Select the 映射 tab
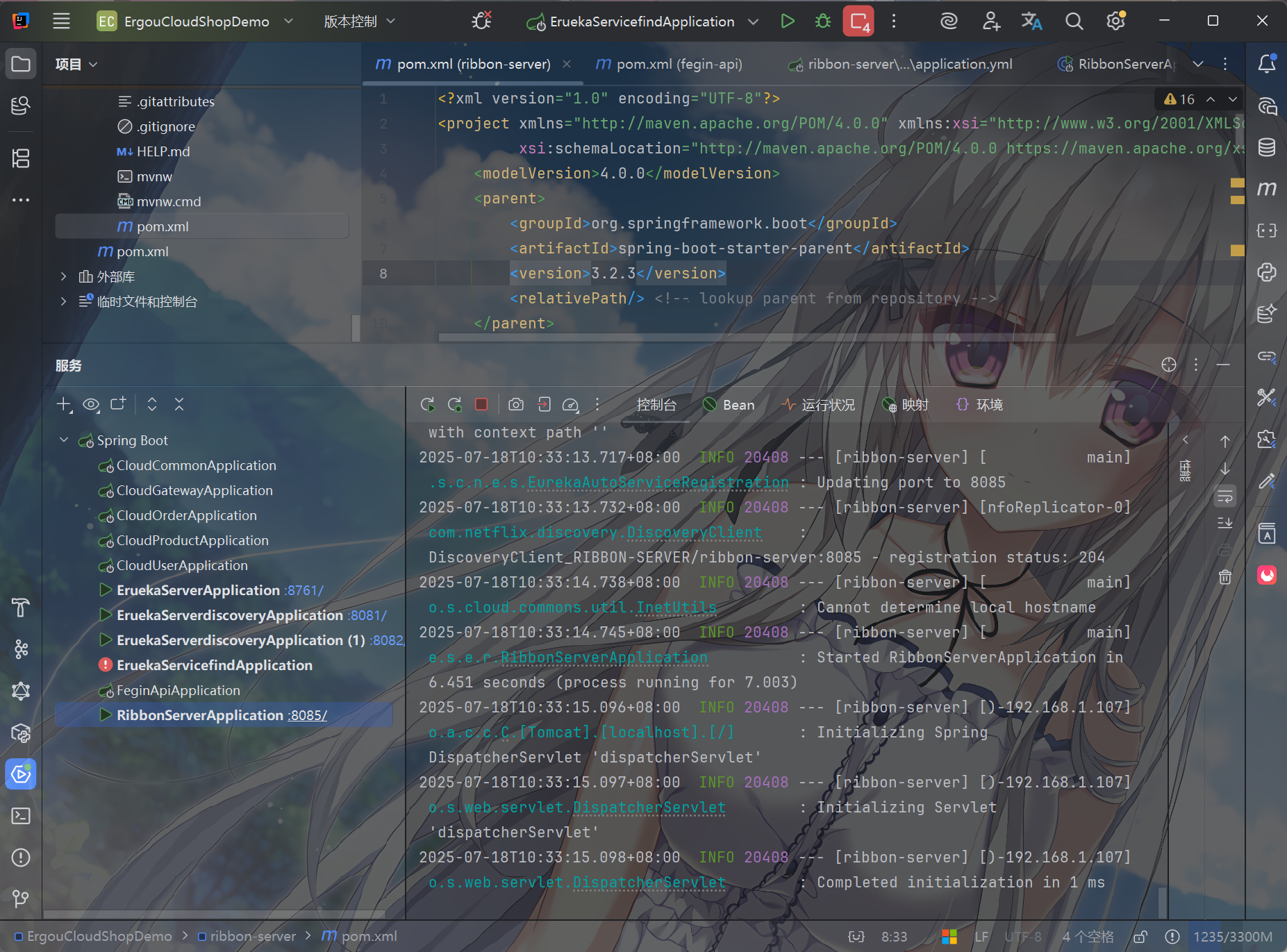Viewport: 1287px width, 952px height. 905,405
